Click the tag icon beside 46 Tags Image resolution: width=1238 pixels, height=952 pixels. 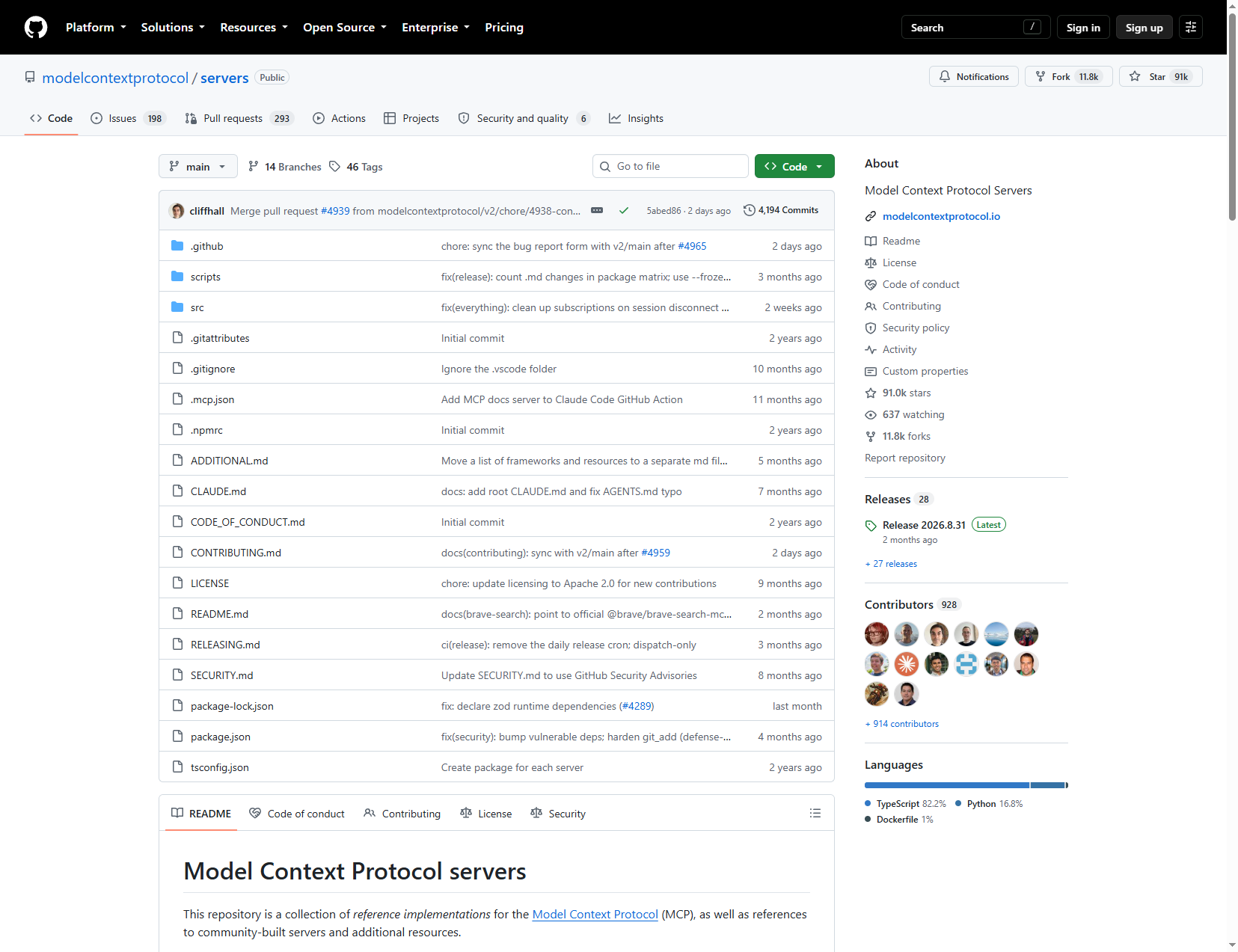(x=334, y=166)
